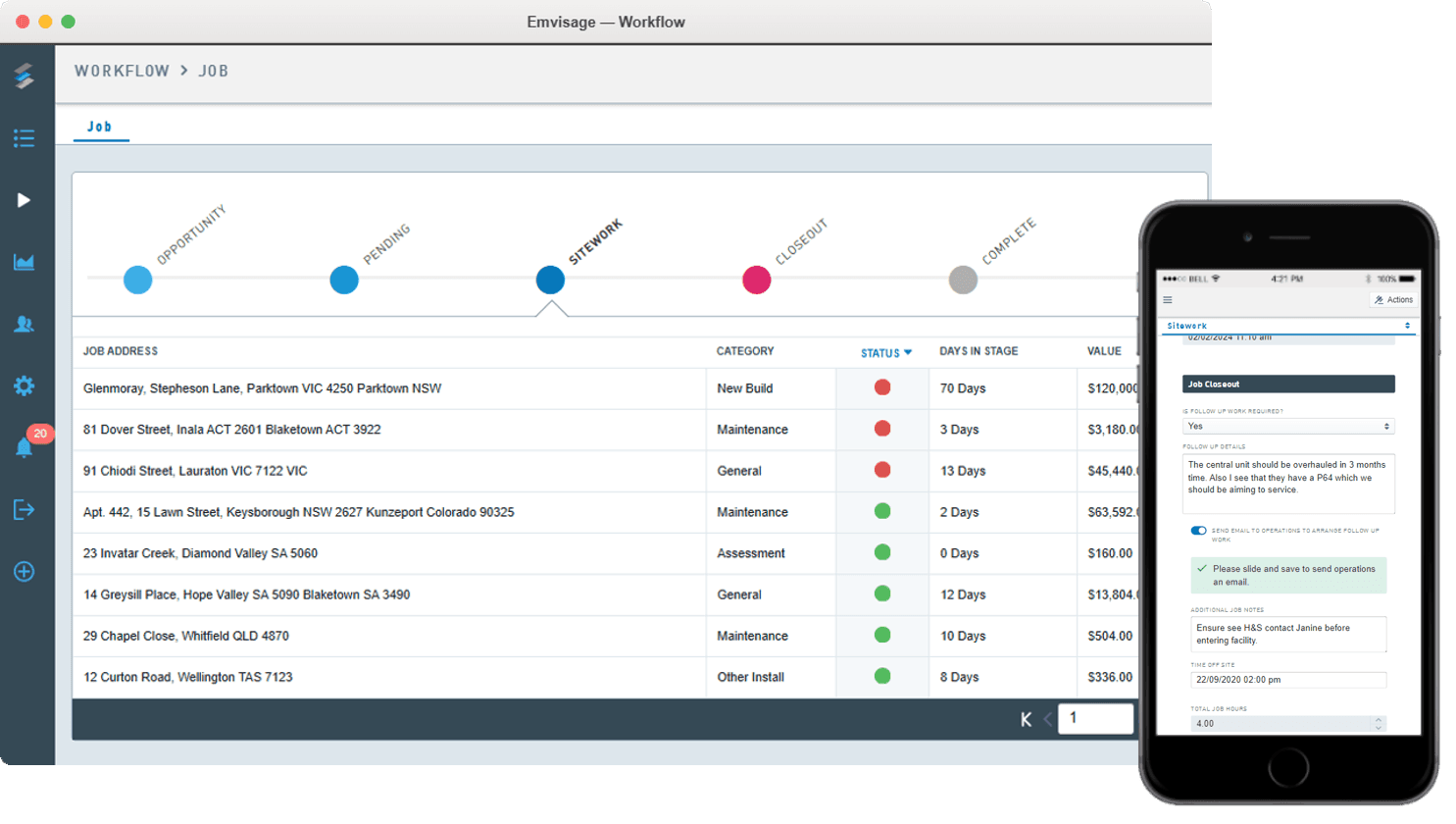Click the JOB ADDRESS column header
Screen dimensions: 1456x824
121,351
